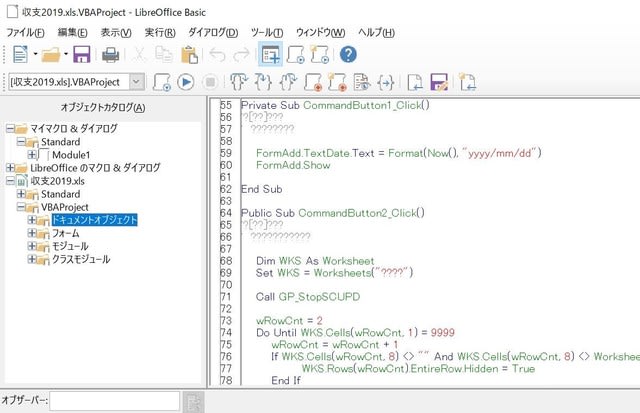Viewport: 640px width, 413px height.
Task: Collapse Standard under マイマクロ & ダイアログ
Action: (21, 142)
